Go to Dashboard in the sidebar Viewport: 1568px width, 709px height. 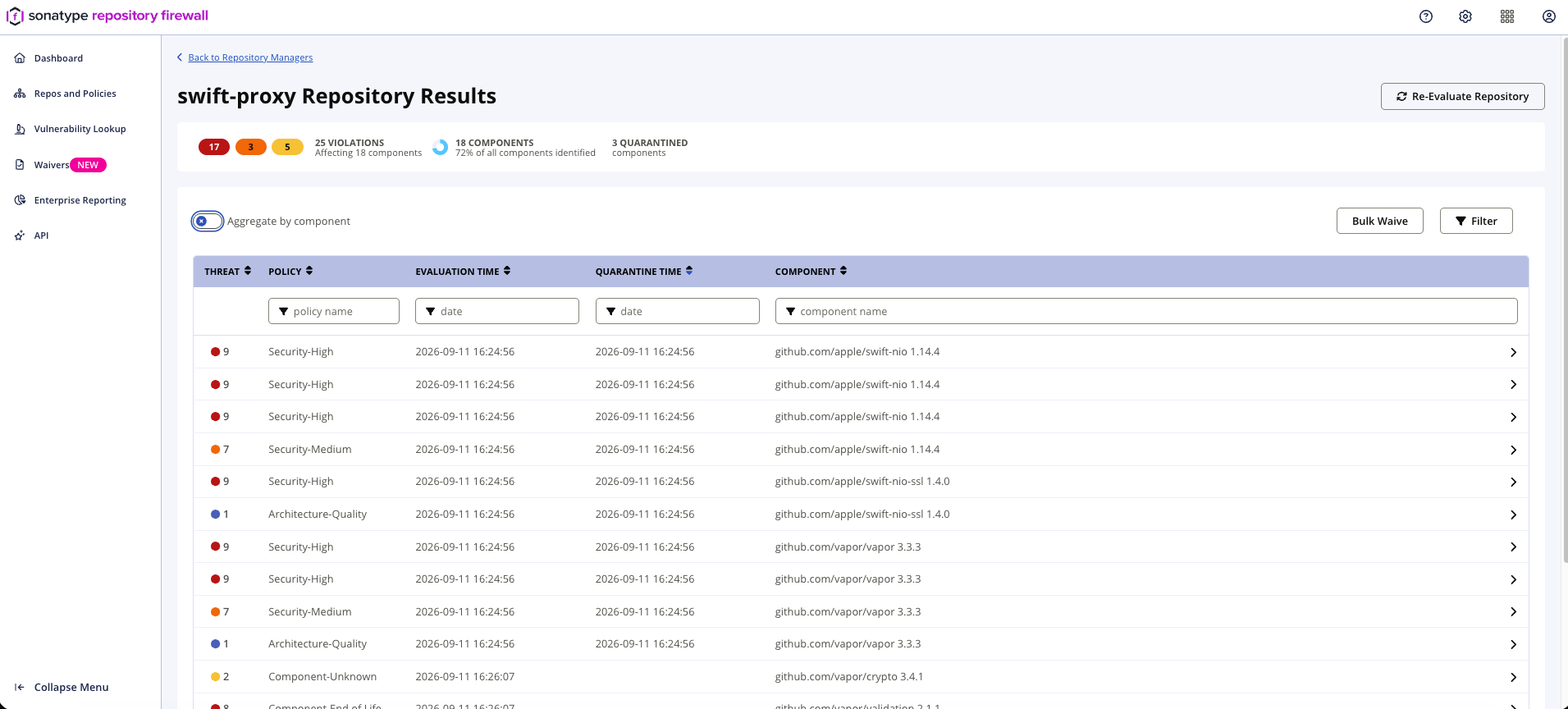58,58
